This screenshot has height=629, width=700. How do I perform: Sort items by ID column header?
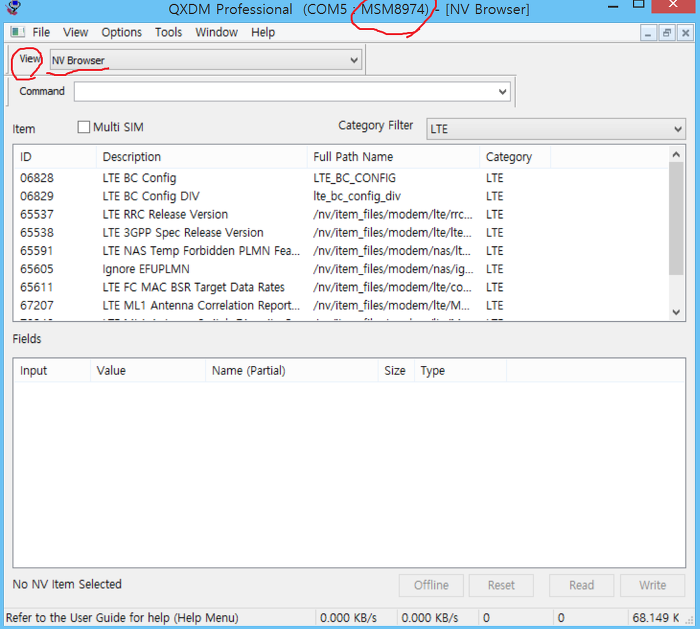pyautogui.click(x=55, y=157)
